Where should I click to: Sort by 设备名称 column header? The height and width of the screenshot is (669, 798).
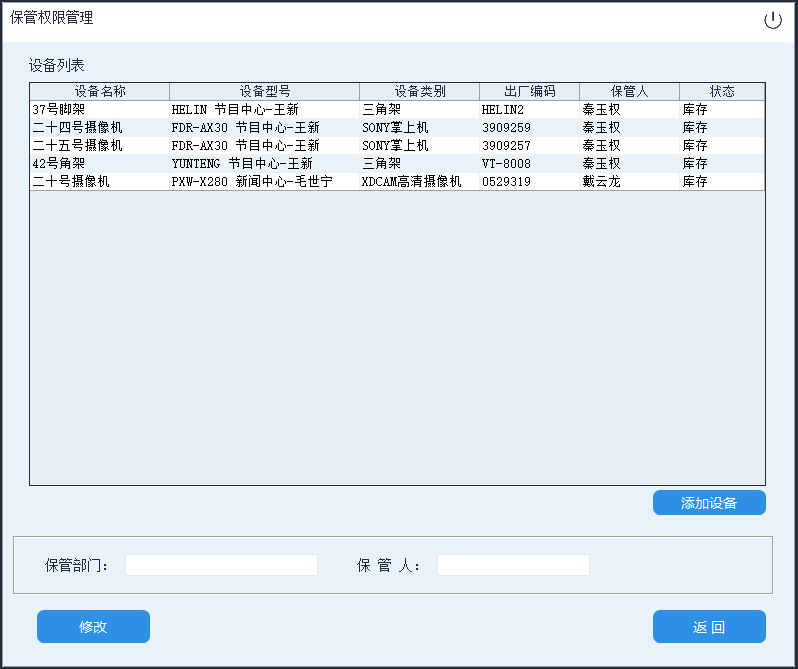pyautogui.click(x=100, y=91)
